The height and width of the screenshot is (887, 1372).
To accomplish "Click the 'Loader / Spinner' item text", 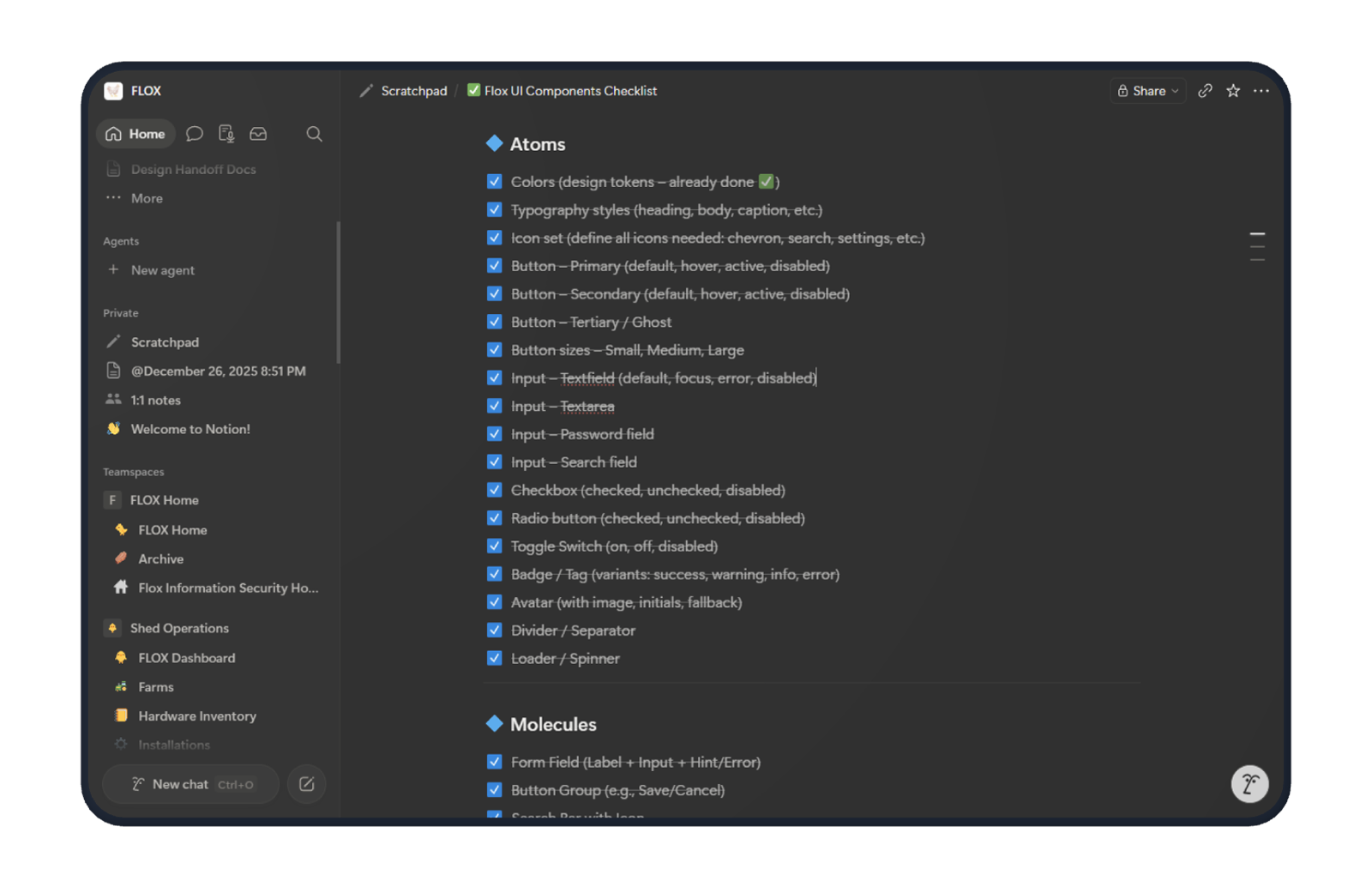I will (565, 658).
